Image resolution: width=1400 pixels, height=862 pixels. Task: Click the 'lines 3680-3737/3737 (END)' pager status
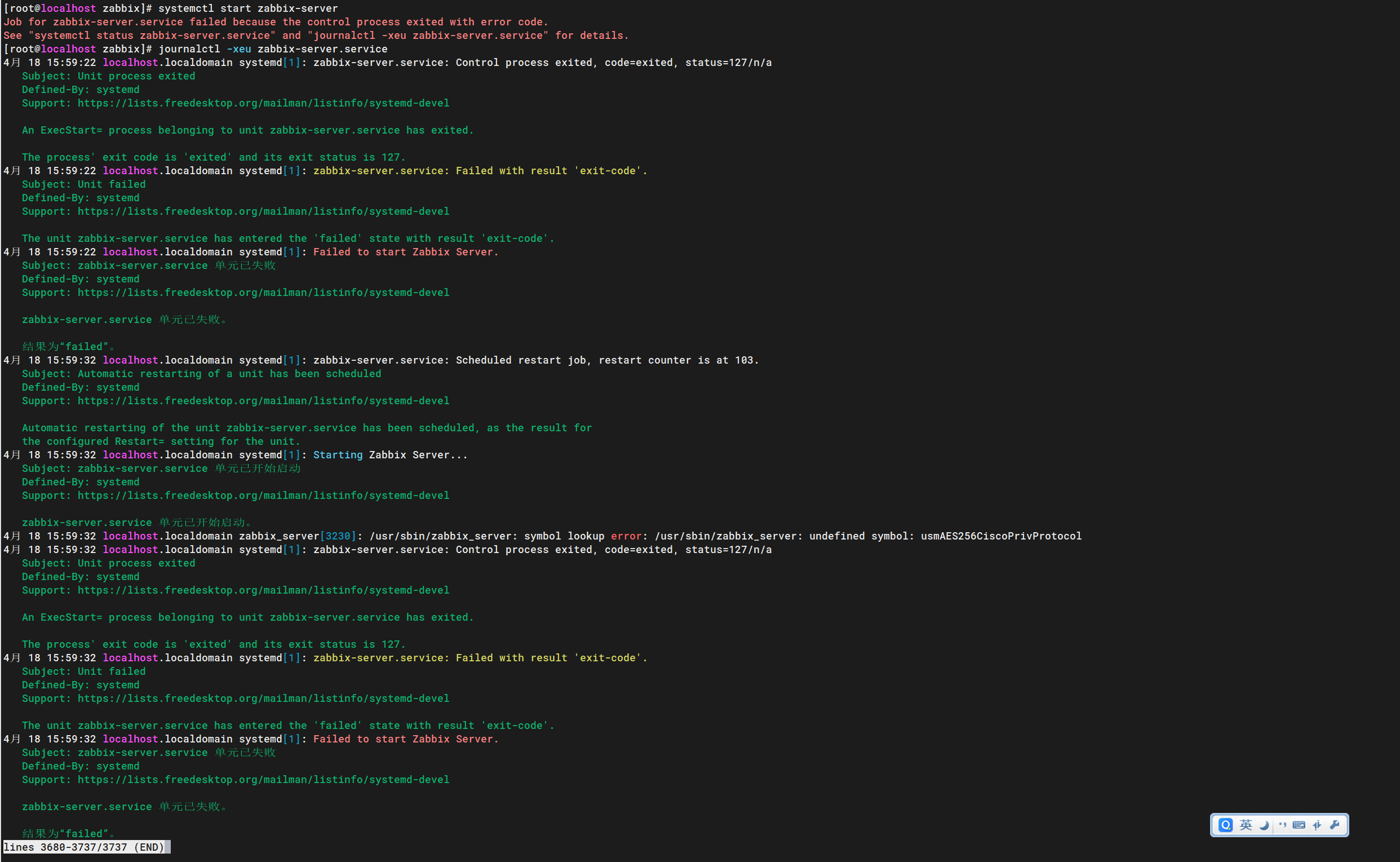pyautogui.click(x=84, y=847)
